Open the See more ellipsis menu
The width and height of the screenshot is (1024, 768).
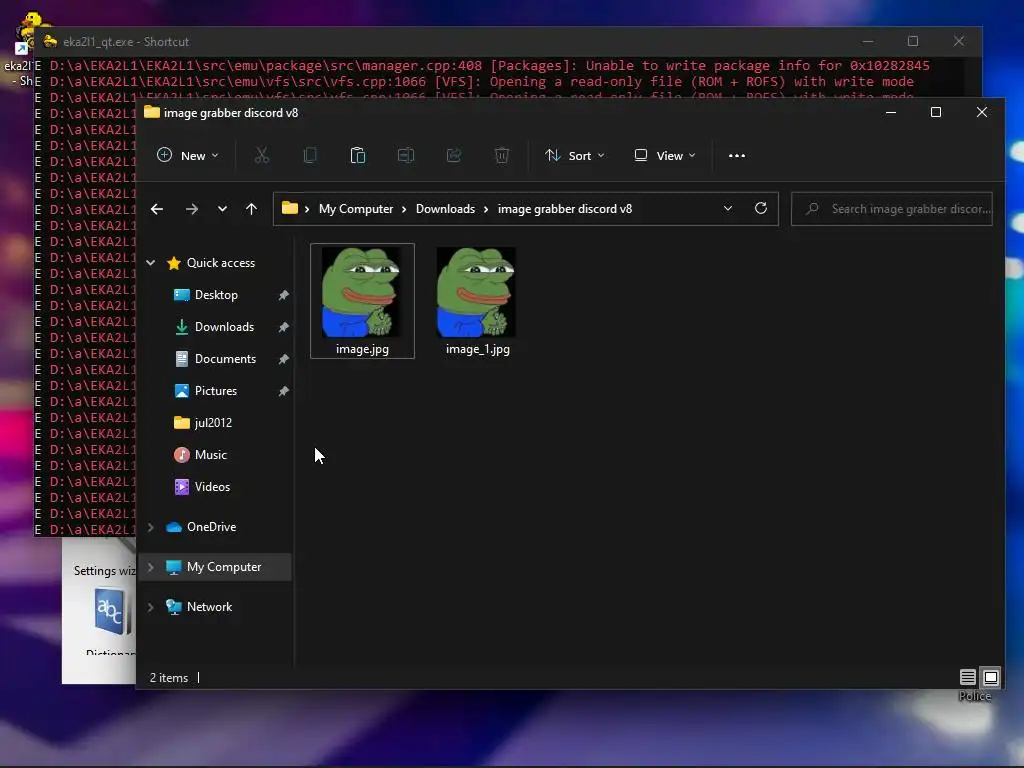tap(737, 155)
